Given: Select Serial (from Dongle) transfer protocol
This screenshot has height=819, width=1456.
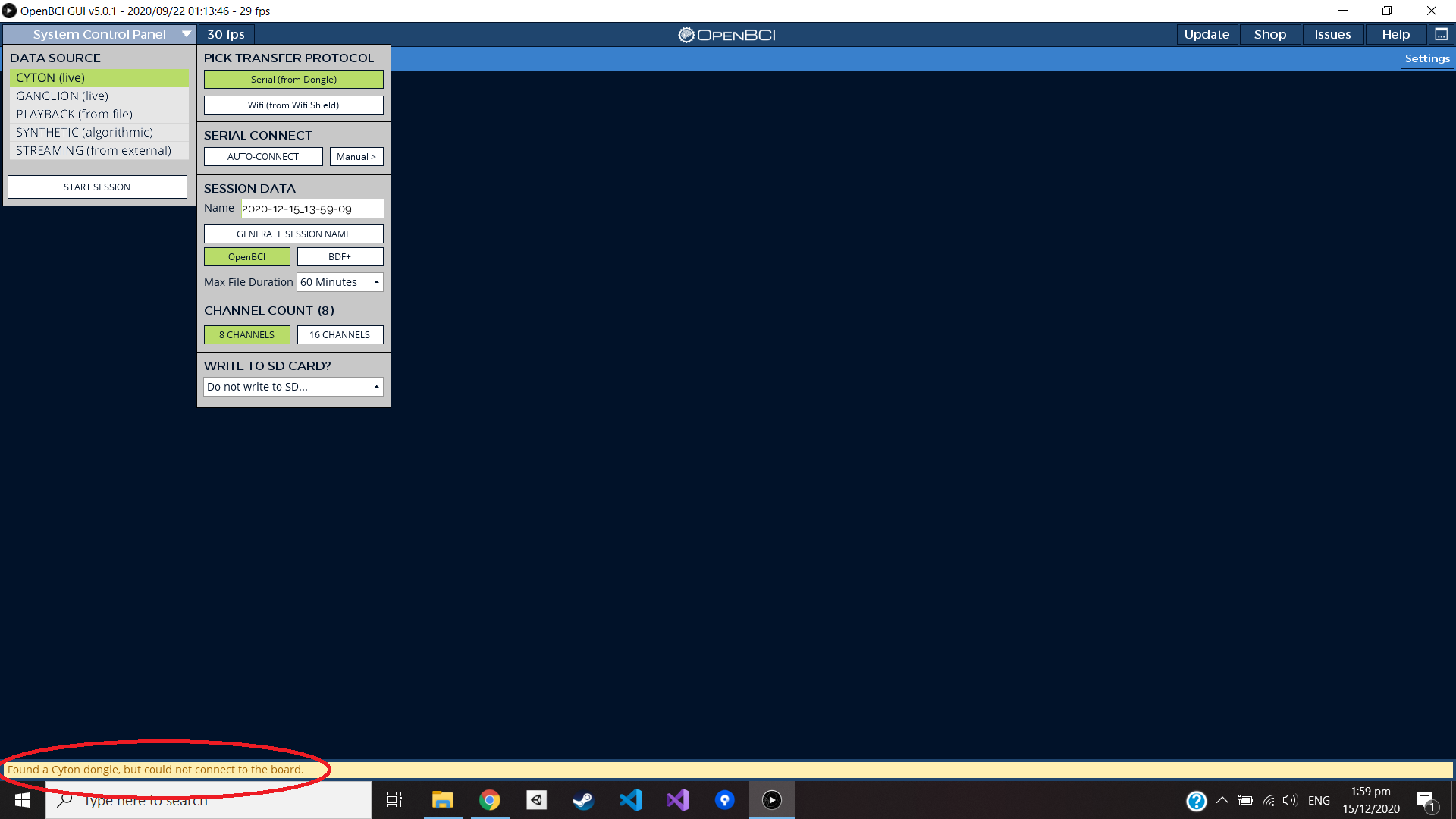Looking at the screenshot, I should (x=293, y=80).
